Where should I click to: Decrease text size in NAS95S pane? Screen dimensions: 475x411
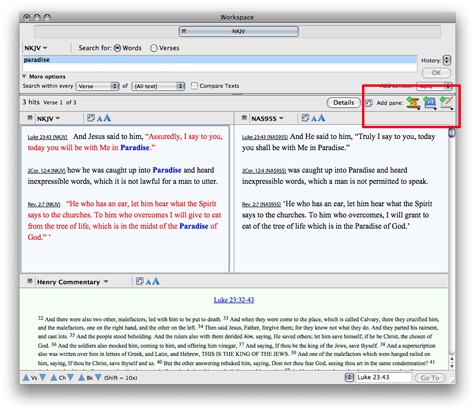(x=314, y=118)
